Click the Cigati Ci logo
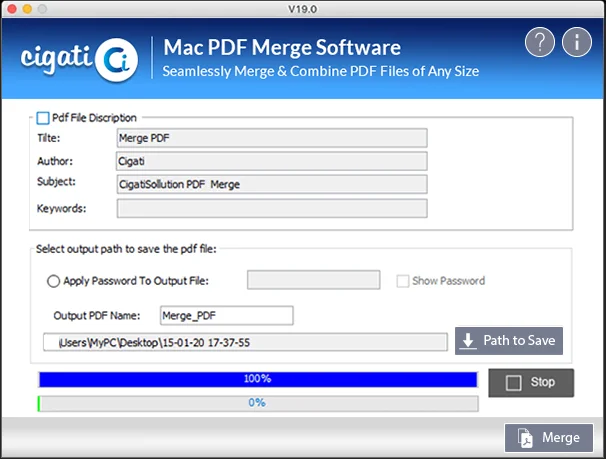Image resolution: width=606 pixels, height=459 pixels. pyautogui.click(x=79, y=59)
